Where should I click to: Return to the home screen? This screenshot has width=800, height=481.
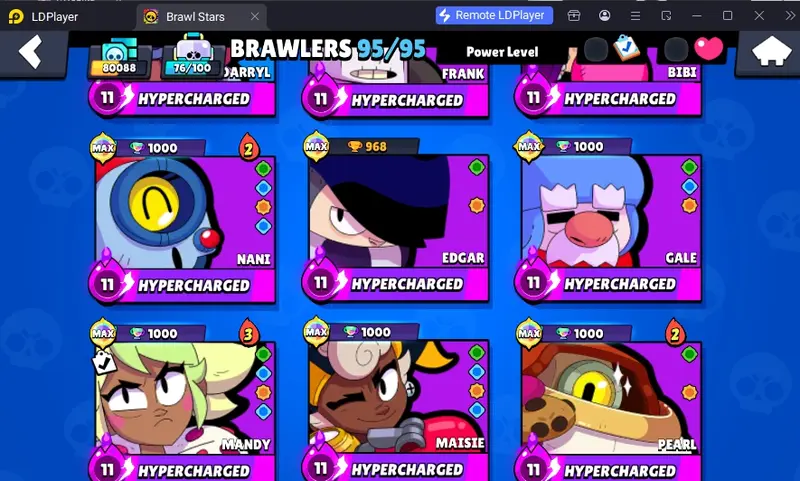(771, 51)
